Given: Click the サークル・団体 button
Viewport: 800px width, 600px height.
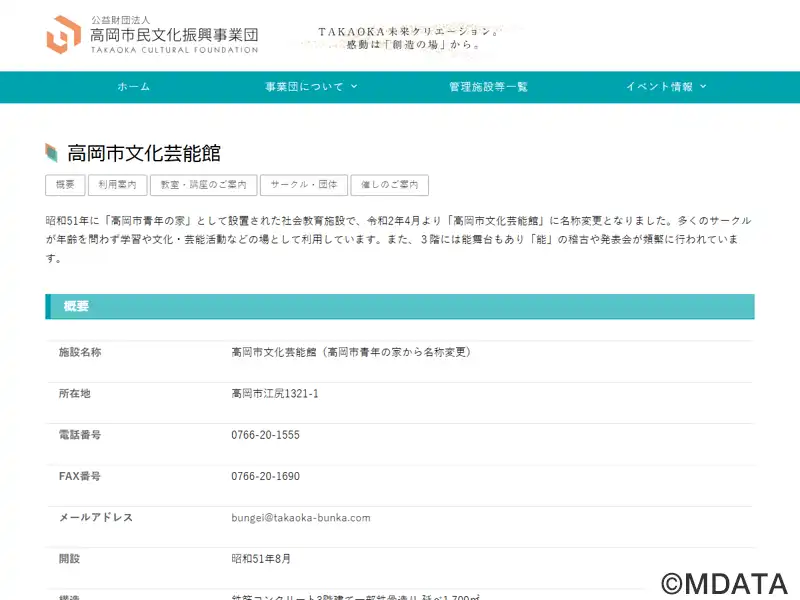Looking at the screenshot, I should click(304, 185).
